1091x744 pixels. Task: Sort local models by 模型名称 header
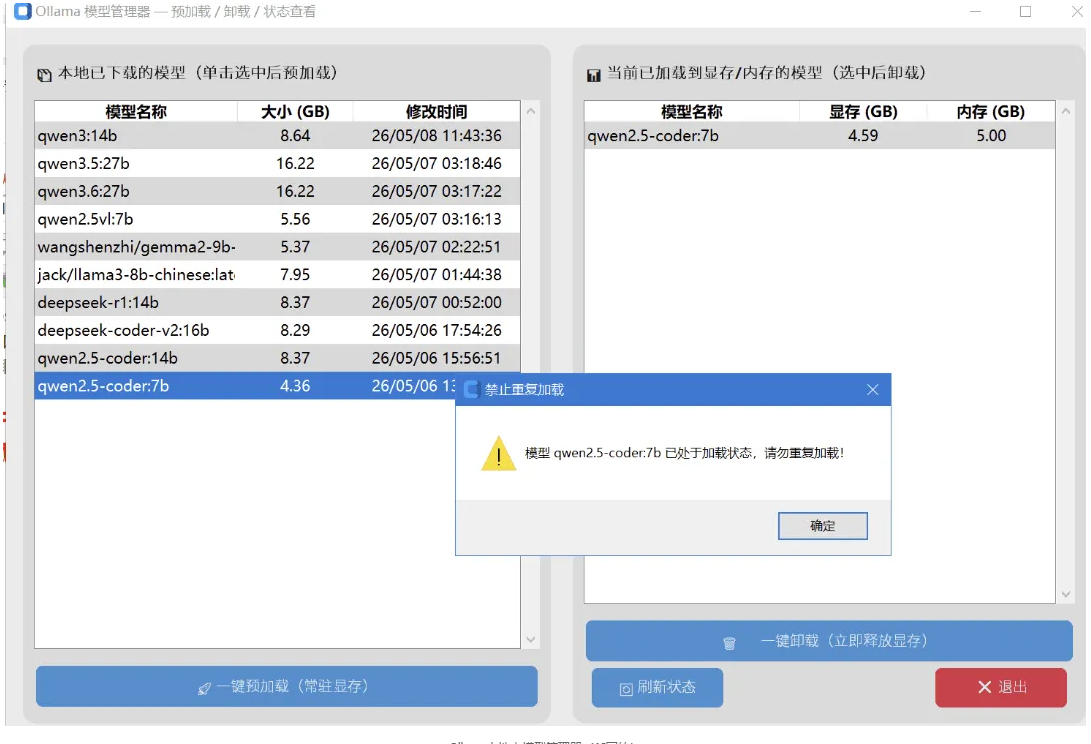click(x=136, y=111)
